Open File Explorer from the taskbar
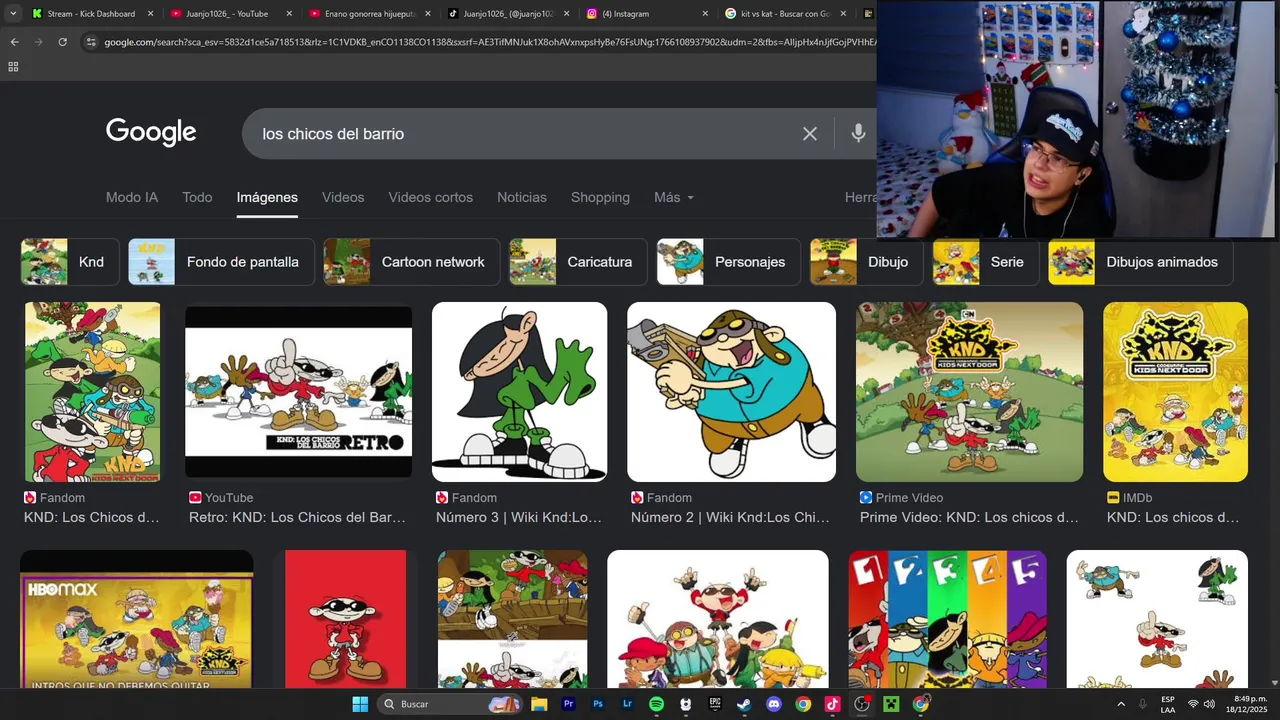This screenshot has height=720, width=1280. pyautogui.click(x=539, y=704)
